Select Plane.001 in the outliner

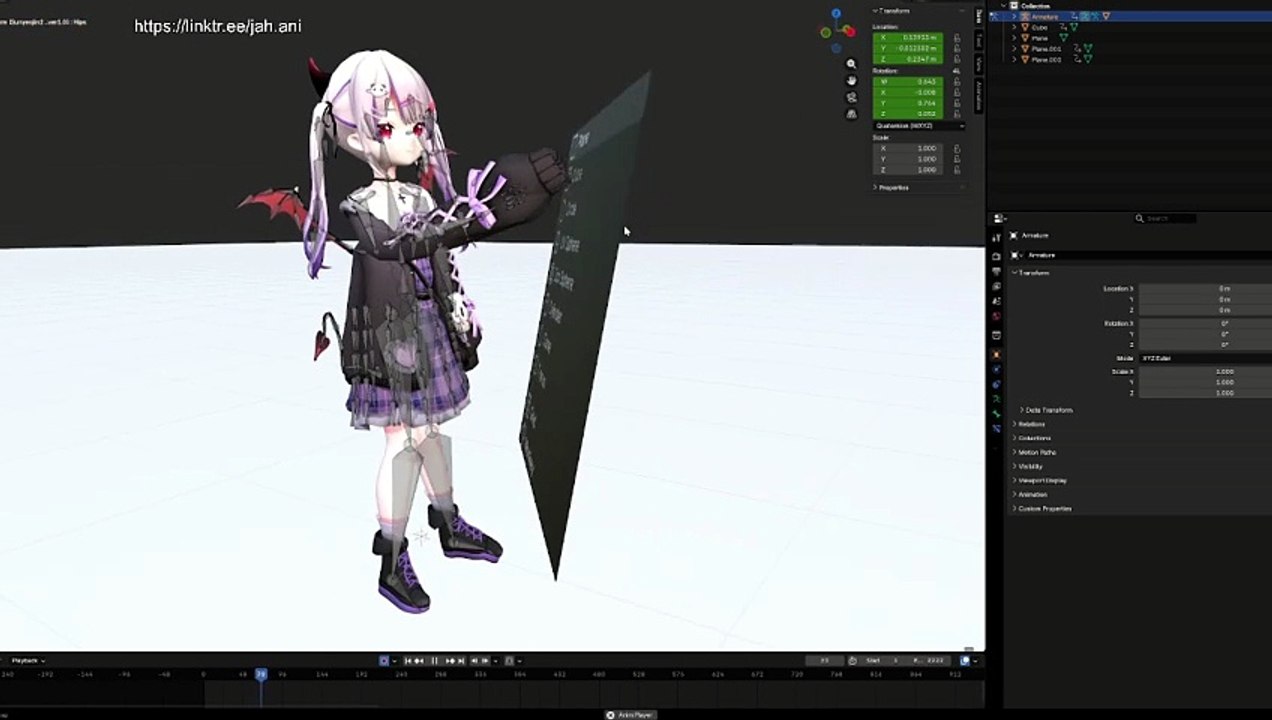pos(1046,49)
